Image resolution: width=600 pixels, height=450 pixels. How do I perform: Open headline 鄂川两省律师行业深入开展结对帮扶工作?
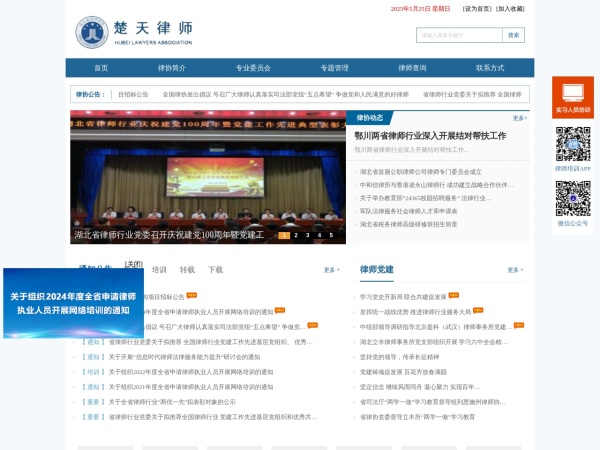(x=430, y=135)
